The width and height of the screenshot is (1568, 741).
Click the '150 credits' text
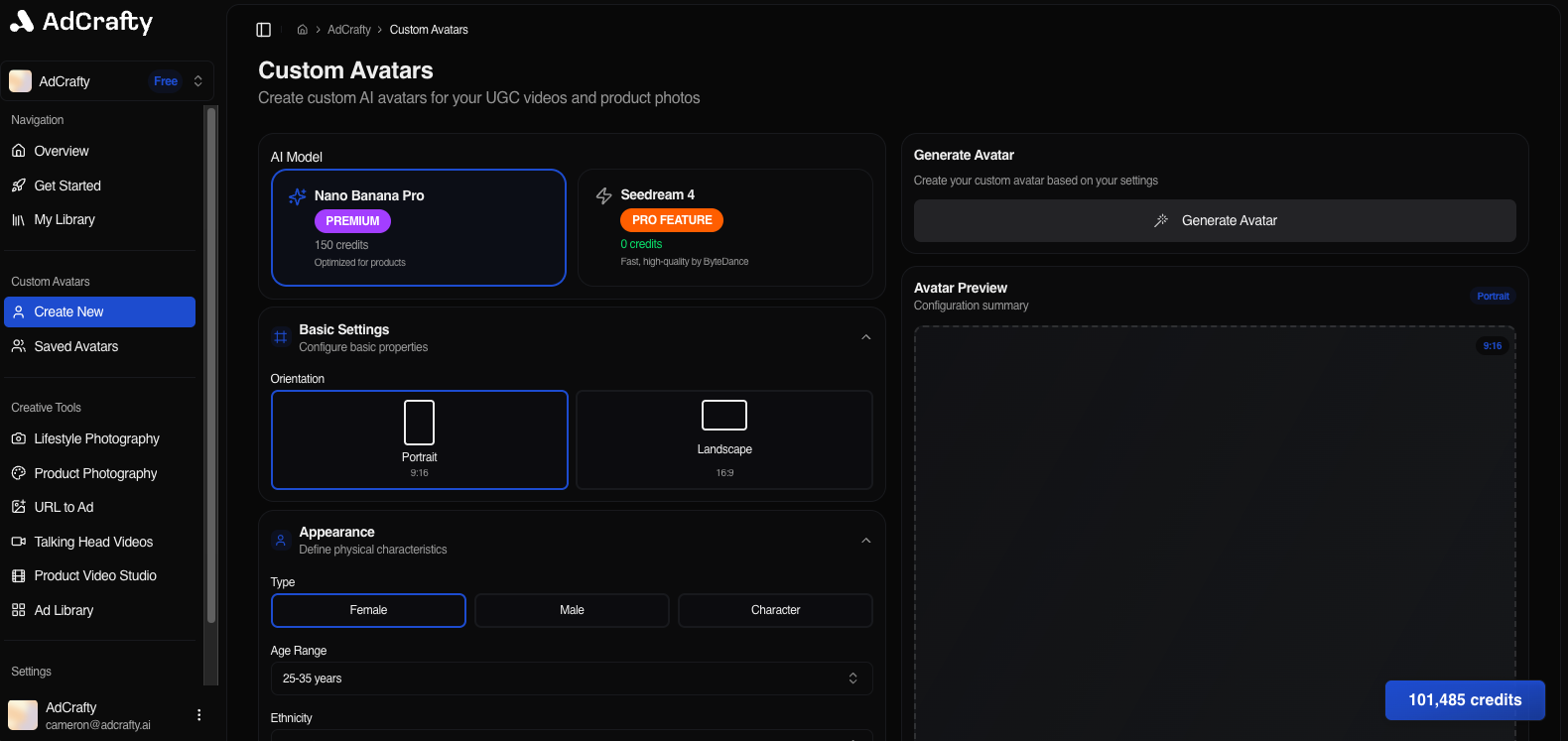[341, 245]
